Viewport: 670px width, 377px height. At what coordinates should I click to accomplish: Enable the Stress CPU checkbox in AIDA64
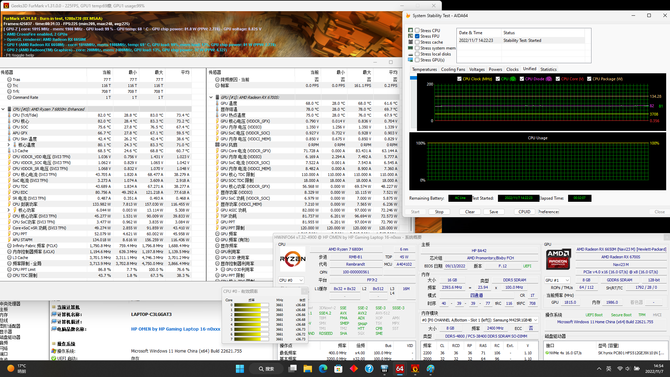pos(417,30)
